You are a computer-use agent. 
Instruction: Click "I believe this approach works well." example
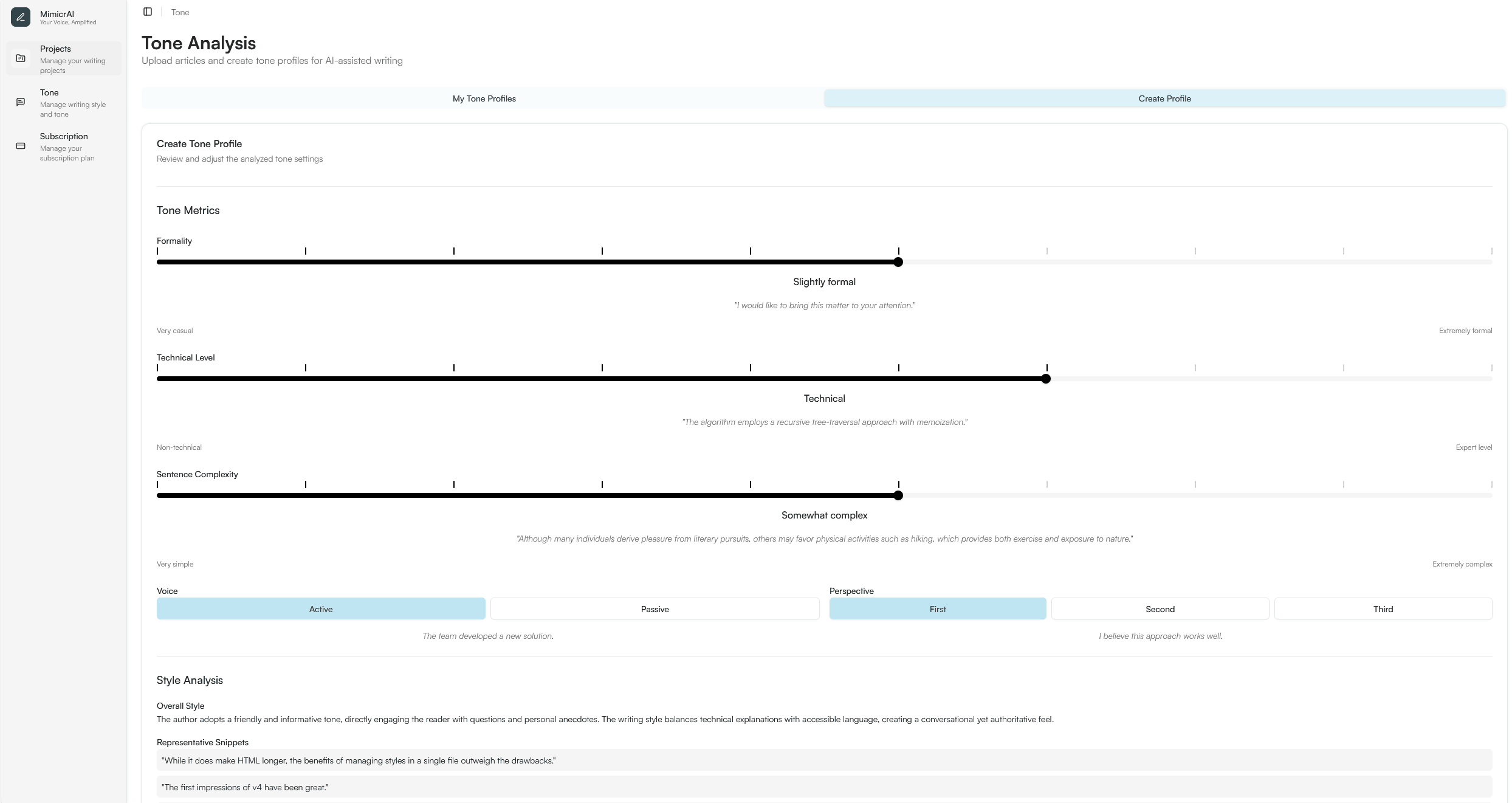[1161, 636]
